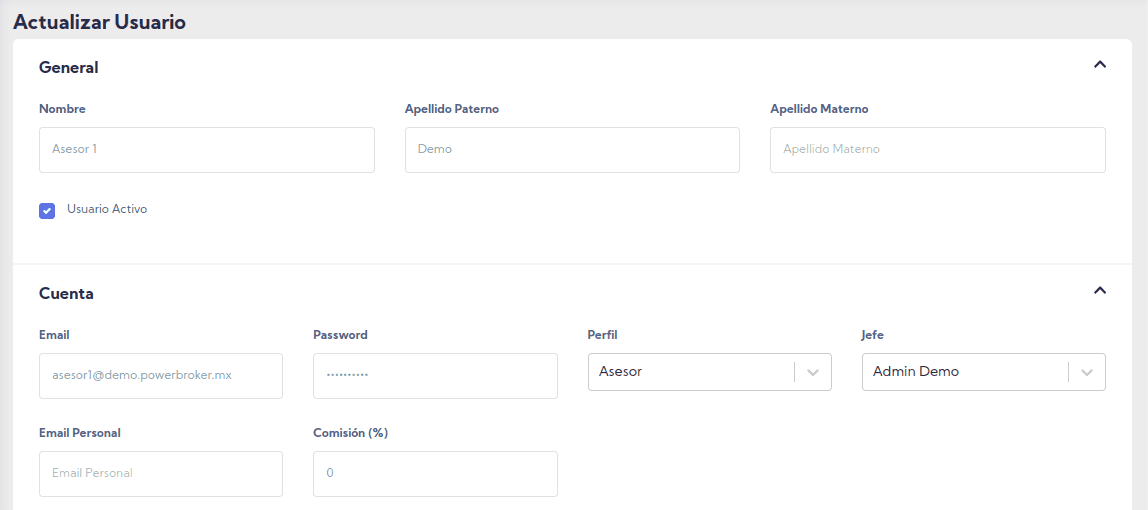Image resolution: width=1148 pixels, height=510 pixels.
Task: Uncheck the Usuario Activo checkbox
Action: point(47,211)
